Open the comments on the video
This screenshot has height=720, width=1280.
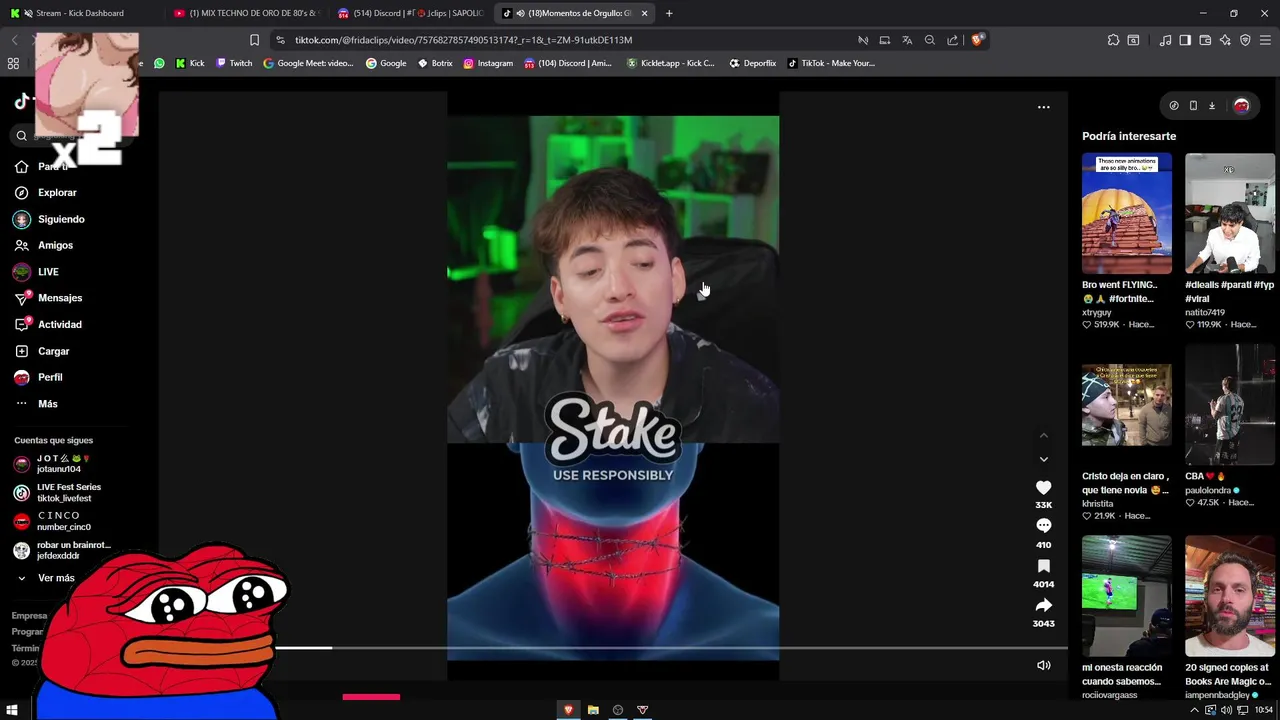coord(1043,526)
